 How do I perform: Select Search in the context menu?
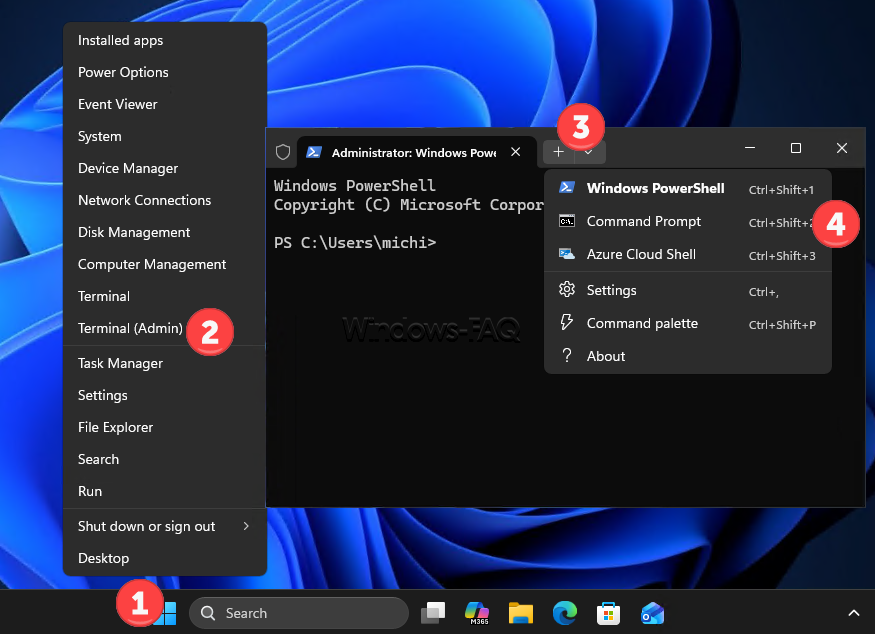[165, 459]
